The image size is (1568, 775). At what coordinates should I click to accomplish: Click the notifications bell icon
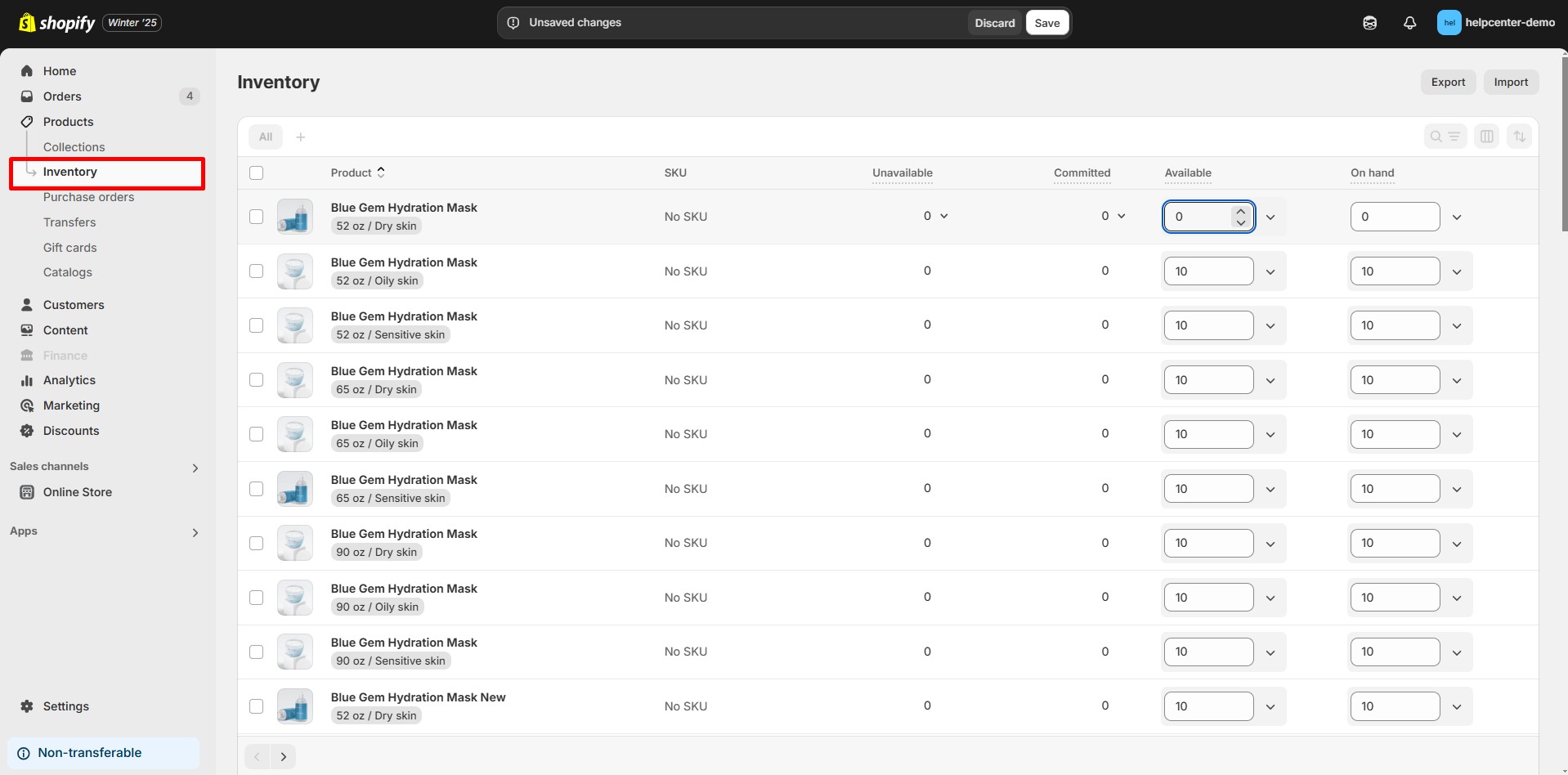pyautogui.click(x=1409, y=23)
